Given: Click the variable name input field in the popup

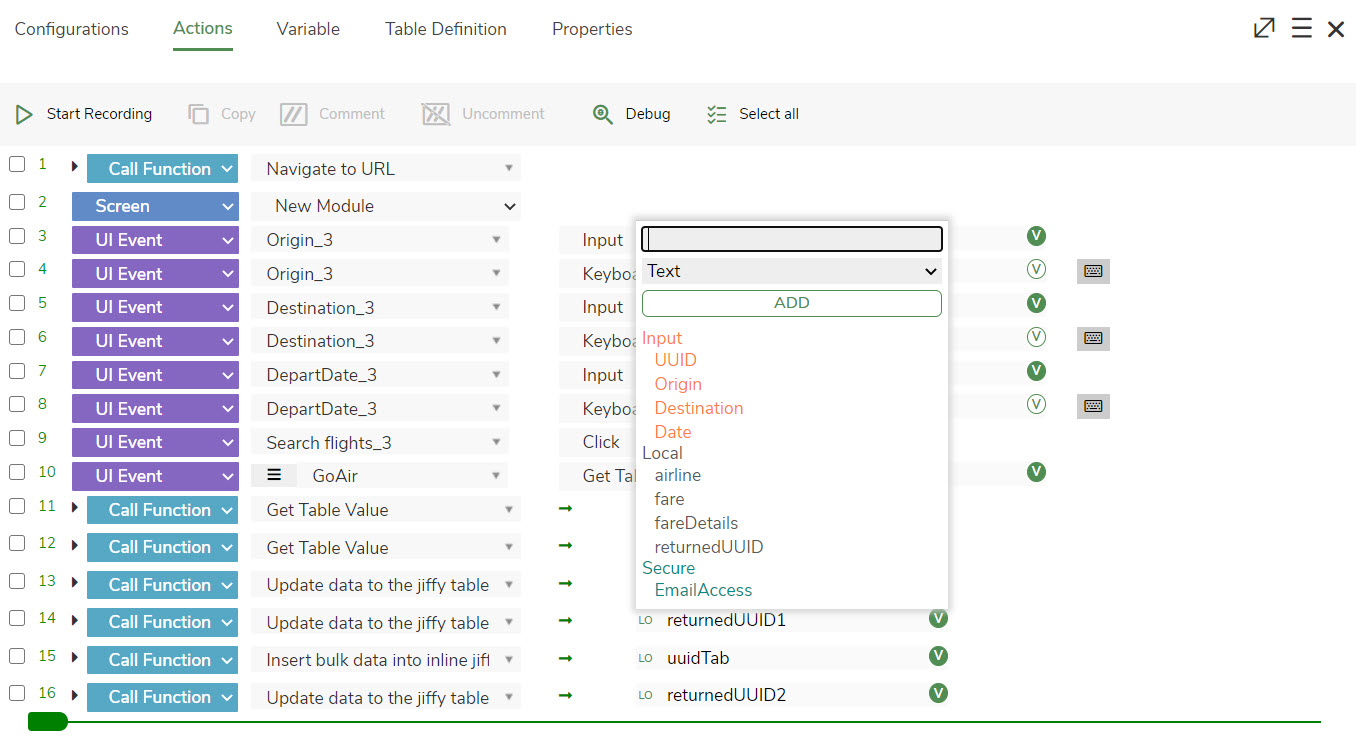Looking at the screenshot, I should pos(790,239).
